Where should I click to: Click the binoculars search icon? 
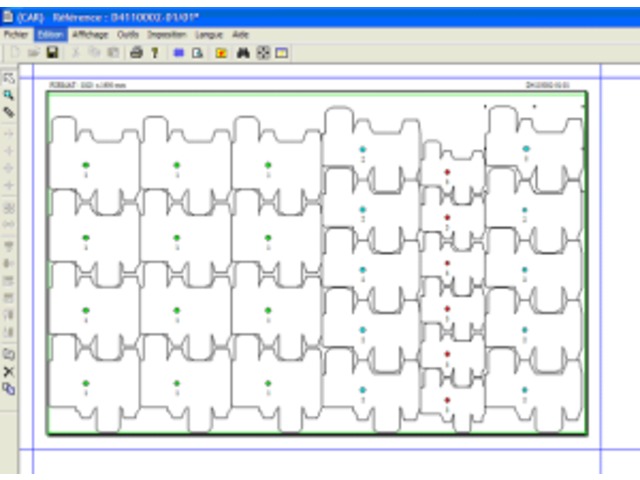tap(242, 52)
